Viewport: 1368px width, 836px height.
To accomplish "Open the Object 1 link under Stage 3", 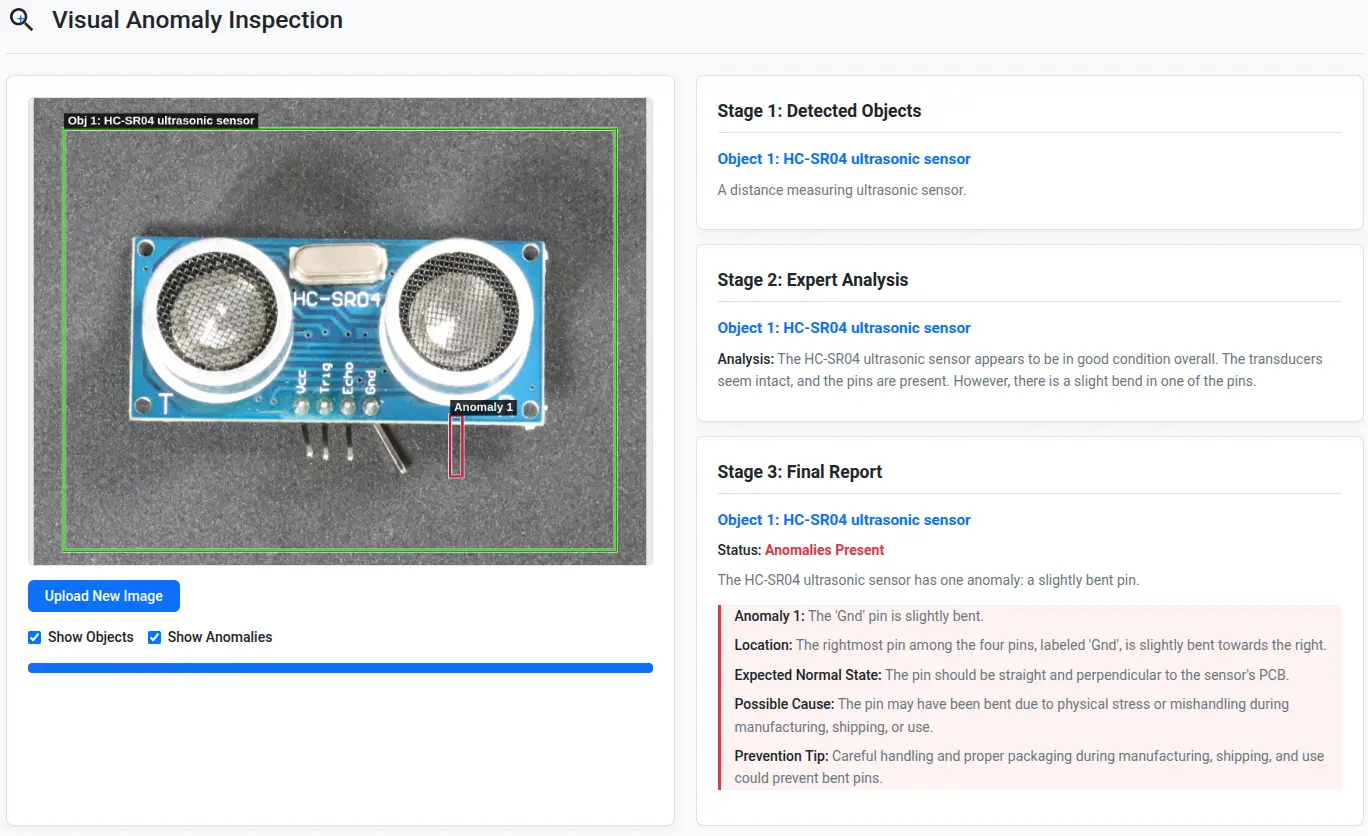I will [843, 520].
